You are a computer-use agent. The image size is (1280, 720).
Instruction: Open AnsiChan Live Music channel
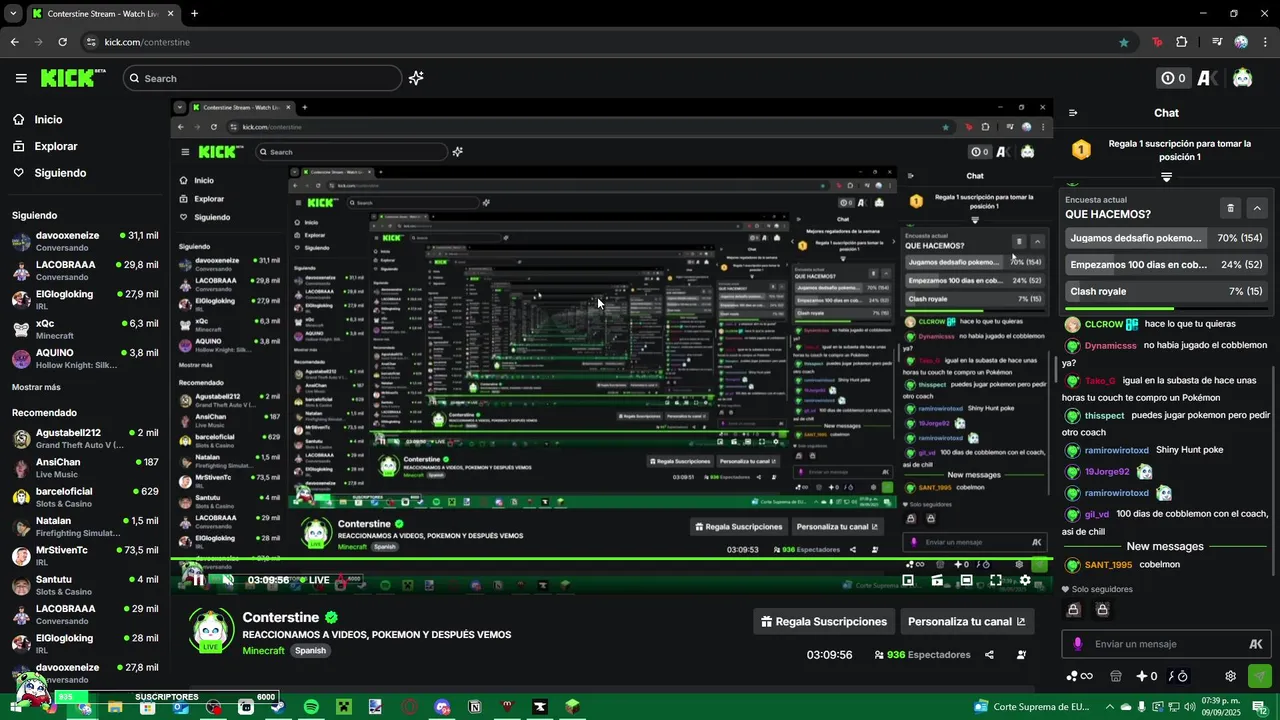tap(85, 467)
